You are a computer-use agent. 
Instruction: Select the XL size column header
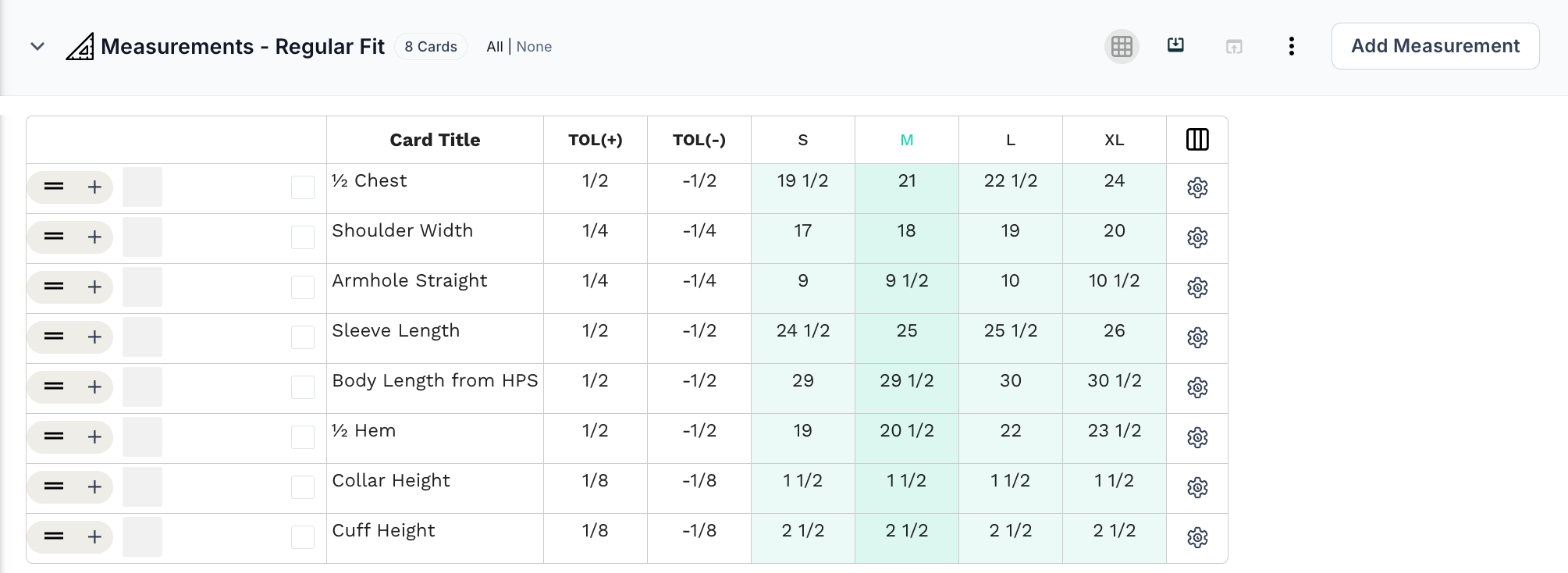pos(1114,140)
